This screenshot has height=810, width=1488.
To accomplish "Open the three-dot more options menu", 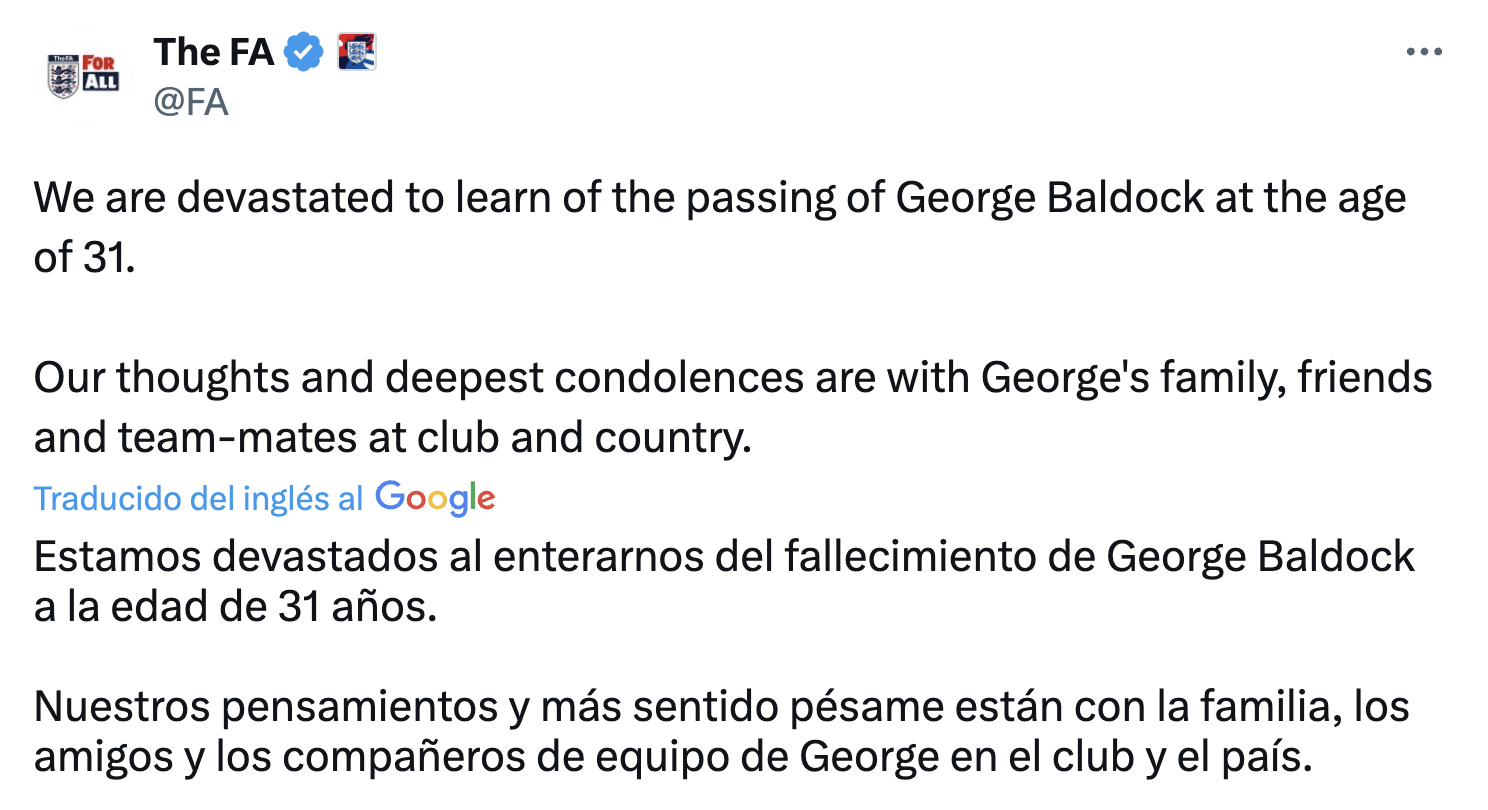I will [x=1423, y=53].
